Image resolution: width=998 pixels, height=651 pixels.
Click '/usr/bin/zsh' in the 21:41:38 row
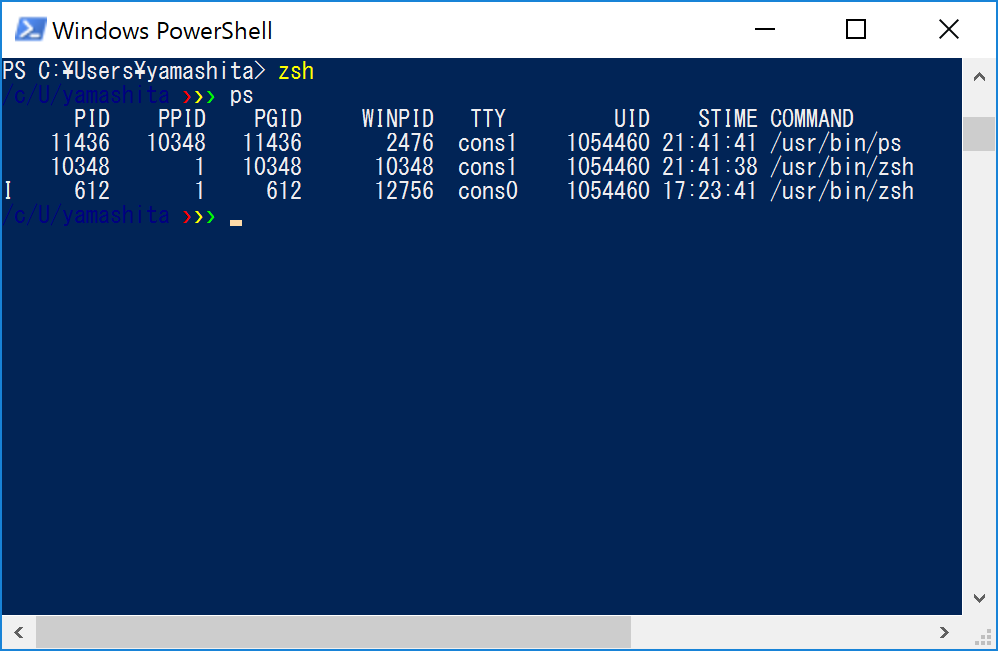click(x=842, y=167)
